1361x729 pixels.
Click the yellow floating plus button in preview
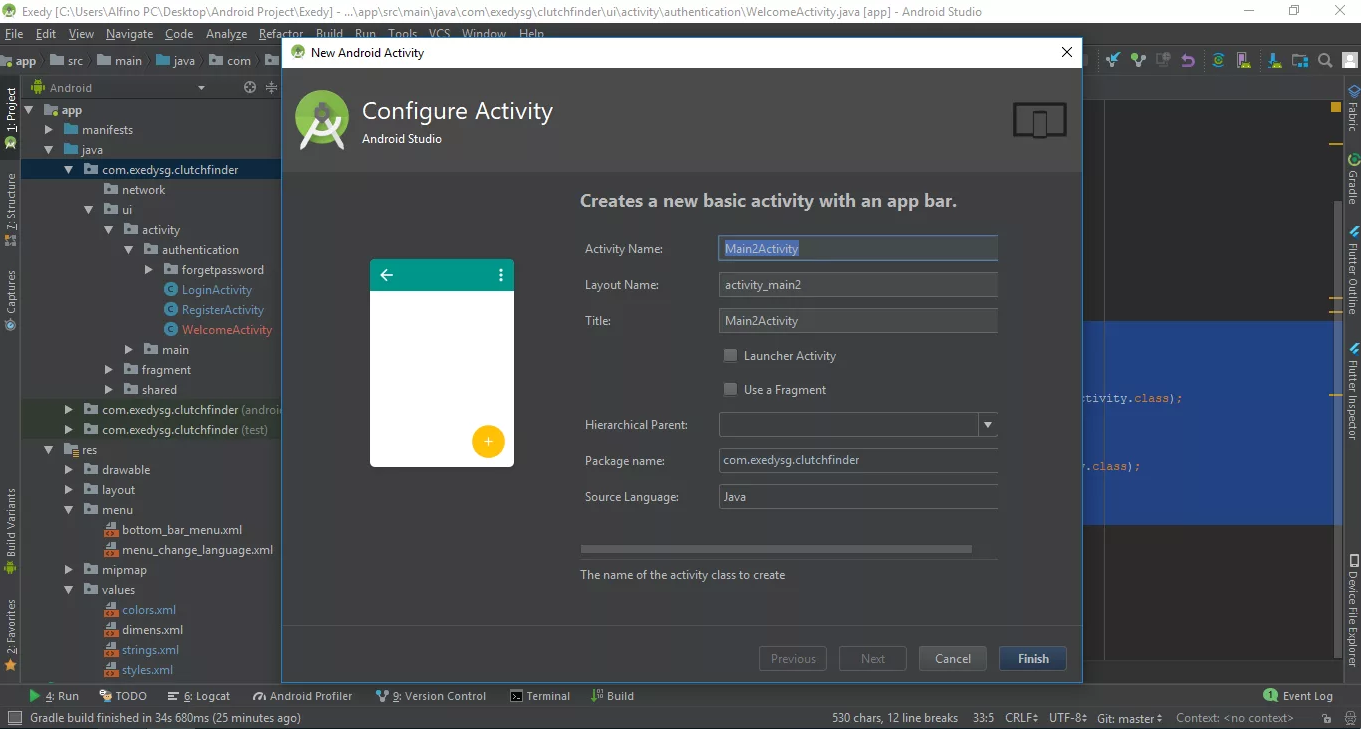point(488,441)
